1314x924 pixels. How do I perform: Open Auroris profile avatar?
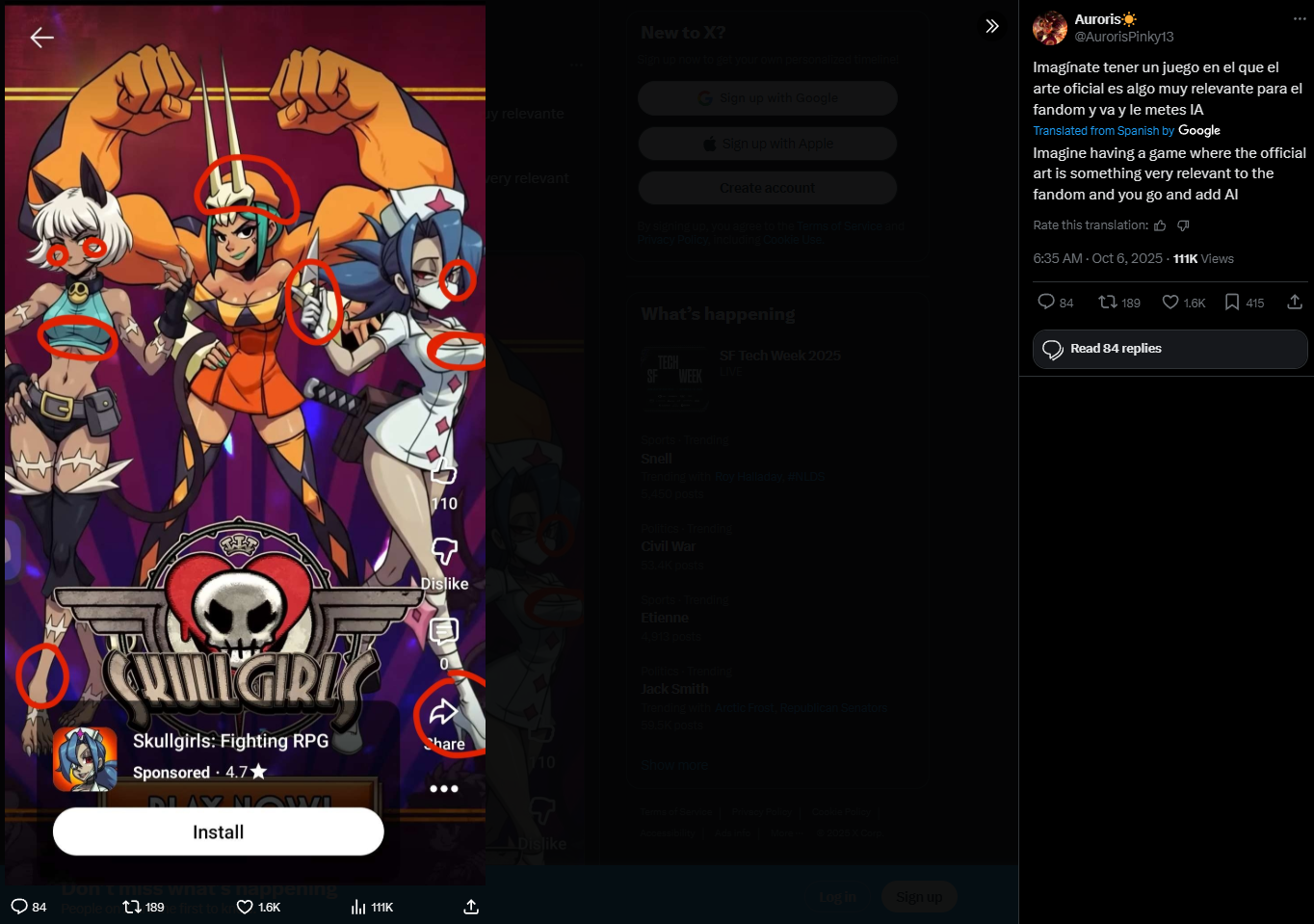click(1050, 28)
